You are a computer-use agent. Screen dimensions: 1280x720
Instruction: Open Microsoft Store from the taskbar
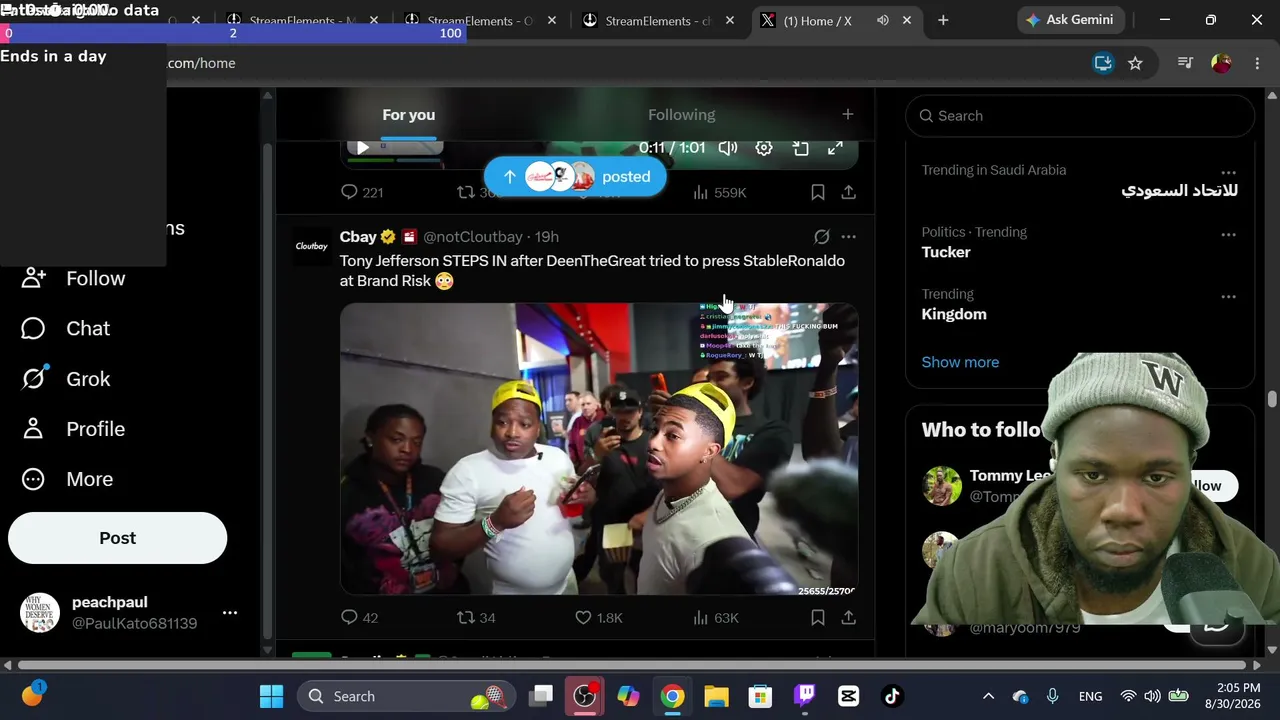(x=760, y=696)
